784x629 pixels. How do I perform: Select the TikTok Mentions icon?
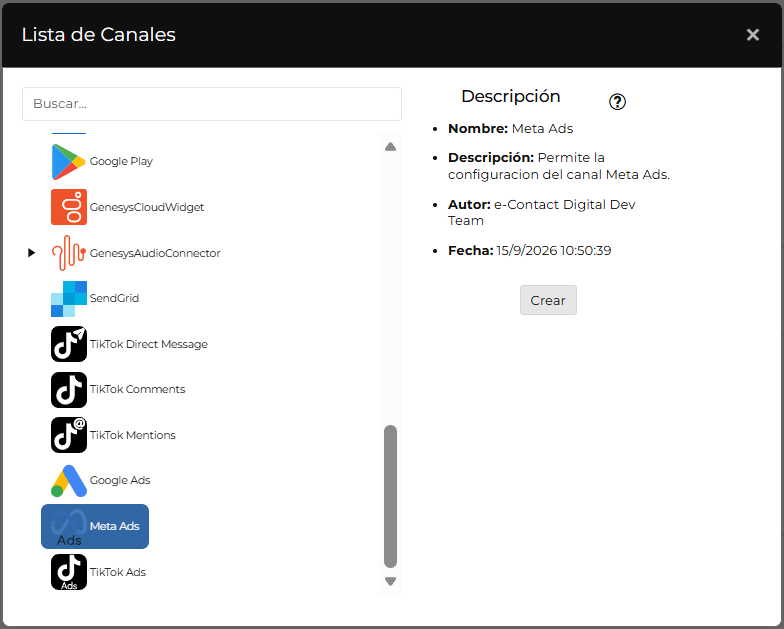click(69, 435)
